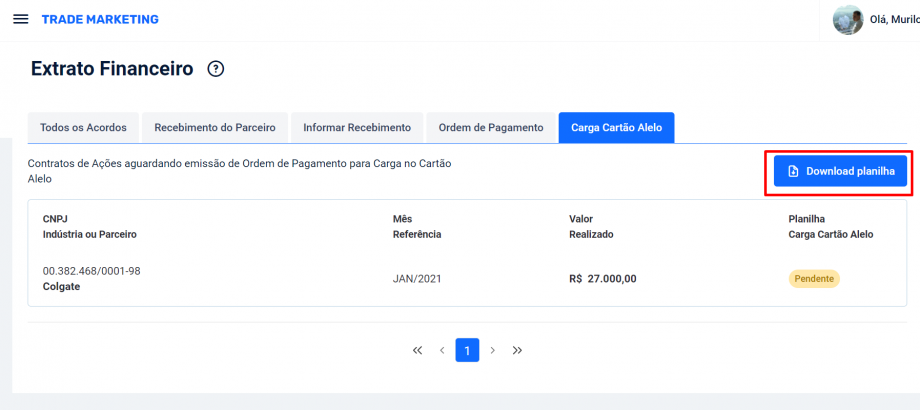The image size is (920, 410).
Task: Go to next page using right chevron
Action: click(x=492, y=350)
